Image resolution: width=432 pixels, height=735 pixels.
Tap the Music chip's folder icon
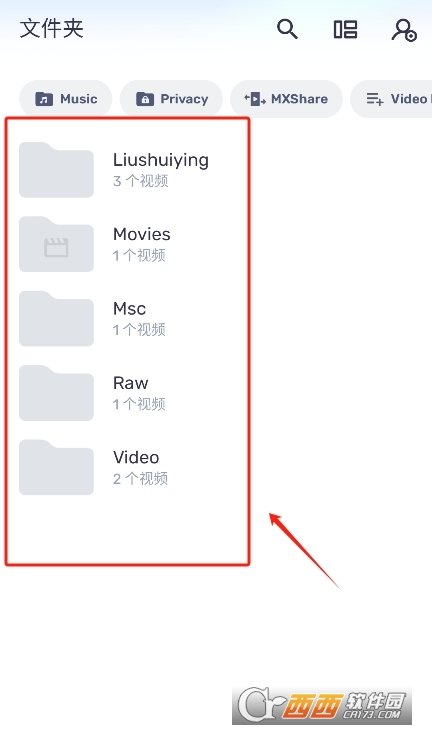(x=44, y=99)
